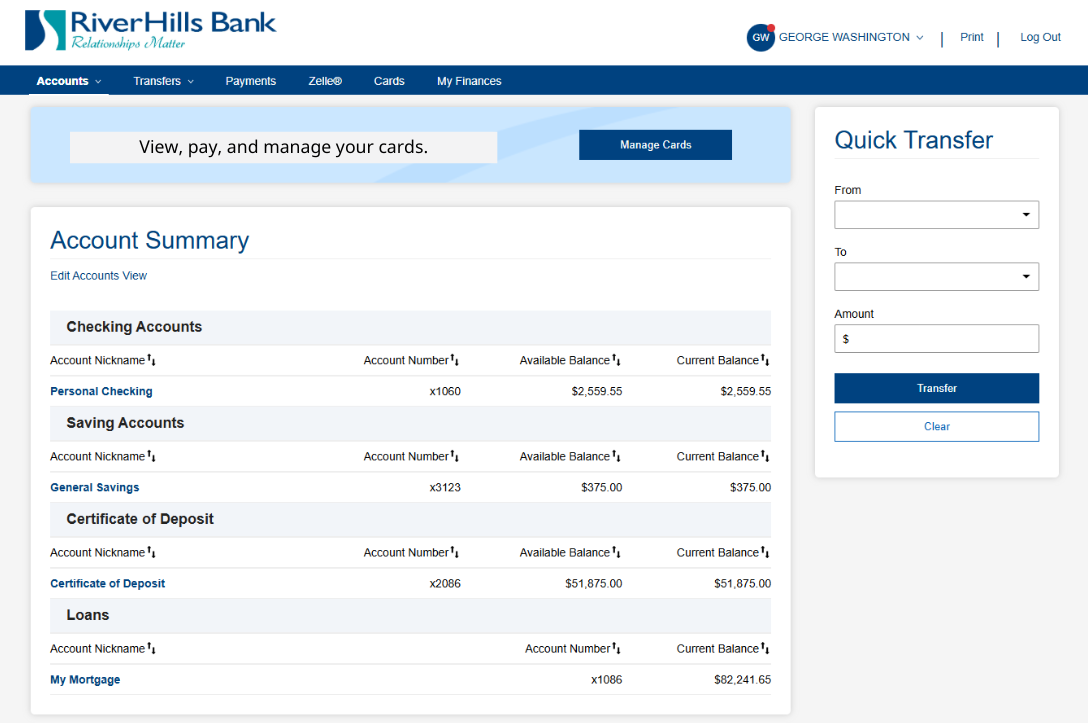Click the Quick Transfer heading

(x=913, y=140)
